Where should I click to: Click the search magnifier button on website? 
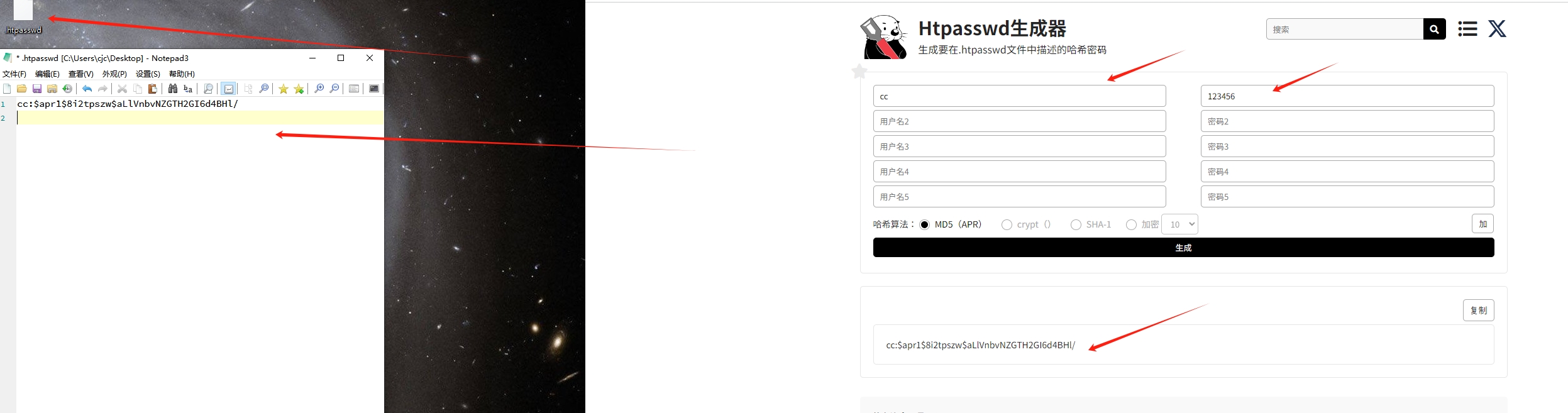[1434, 29]
